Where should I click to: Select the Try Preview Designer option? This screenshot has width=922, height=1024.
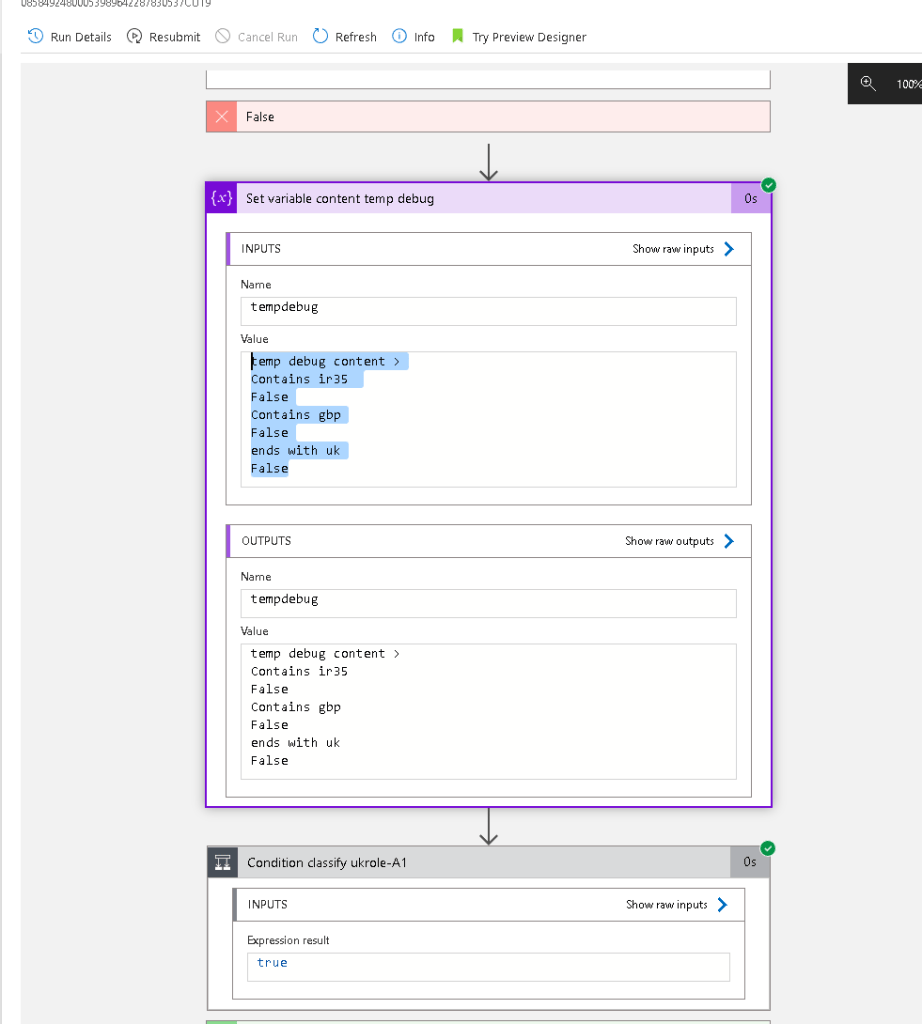(x=529, y=37)
